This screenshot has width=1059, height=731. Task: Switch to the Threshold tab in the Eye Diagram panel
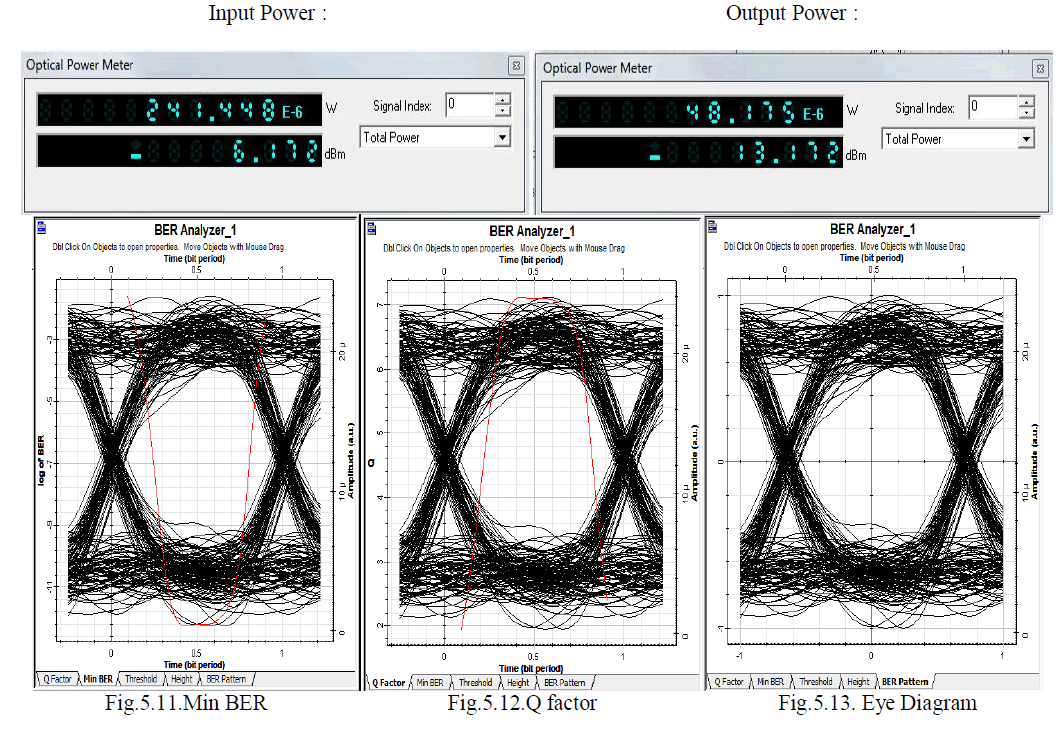[816, 682]
